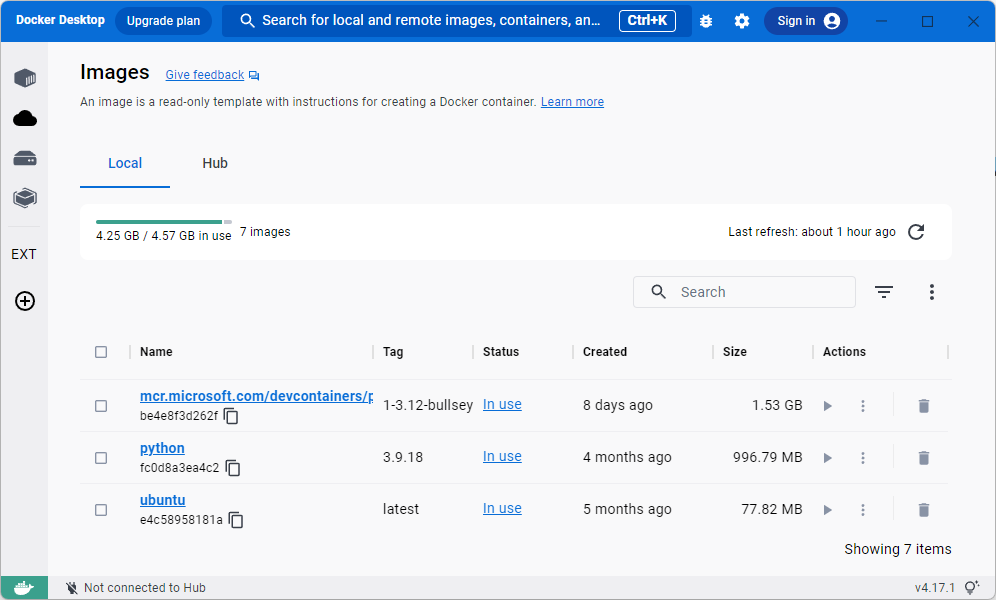Focus the images Search input field
This screenshot has width=996, height=600.
click(744, 292)
